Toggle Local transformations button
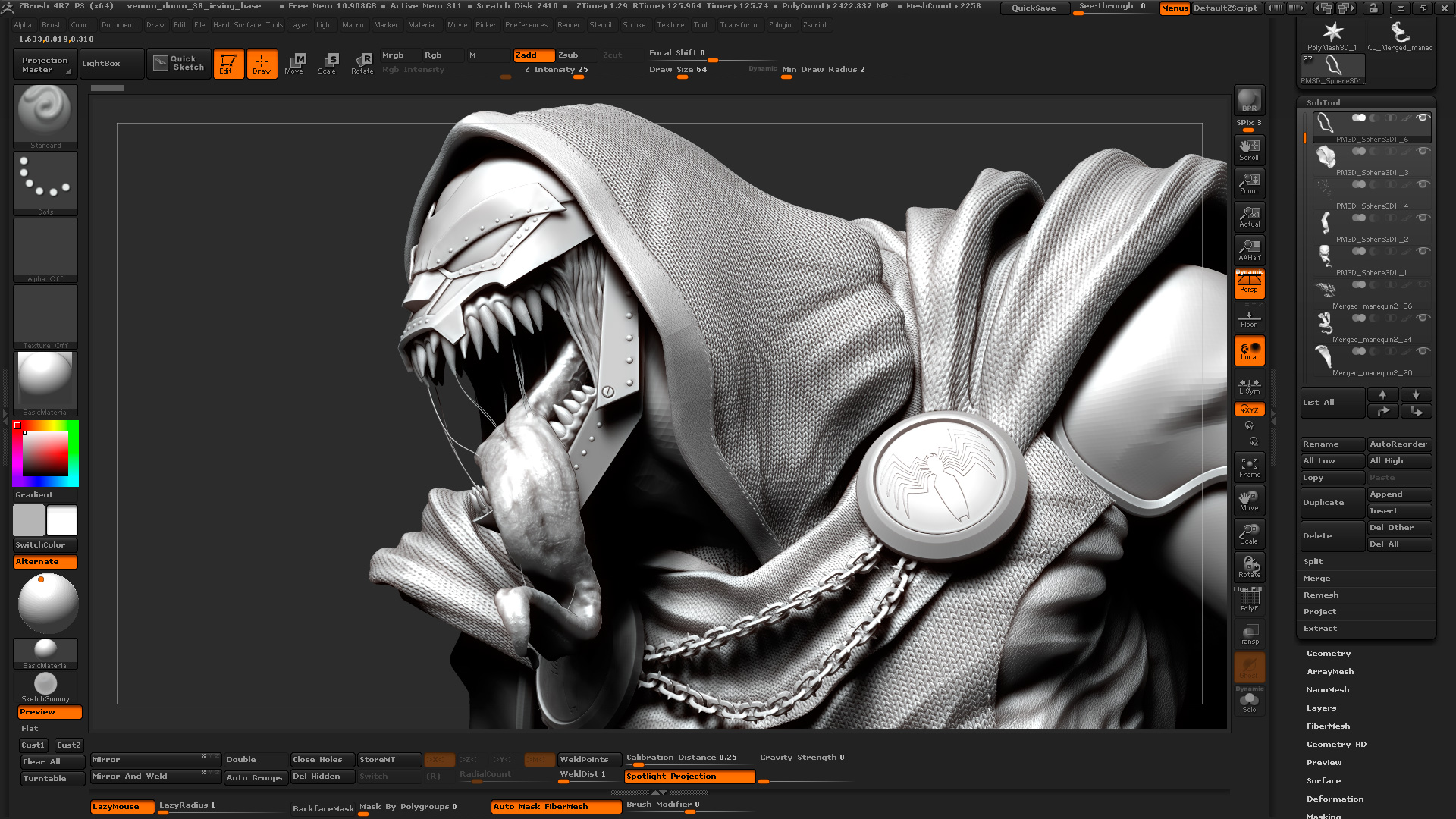 tap(1249, 350)
